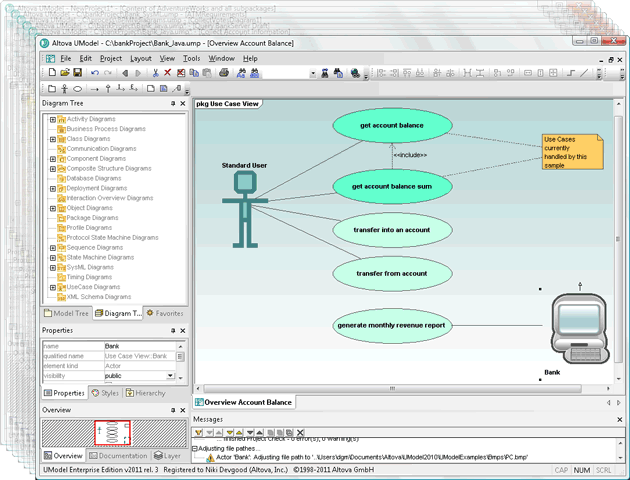Select the Actor stick-figure tool
This screenshot has height=480, width=630.
64,89
